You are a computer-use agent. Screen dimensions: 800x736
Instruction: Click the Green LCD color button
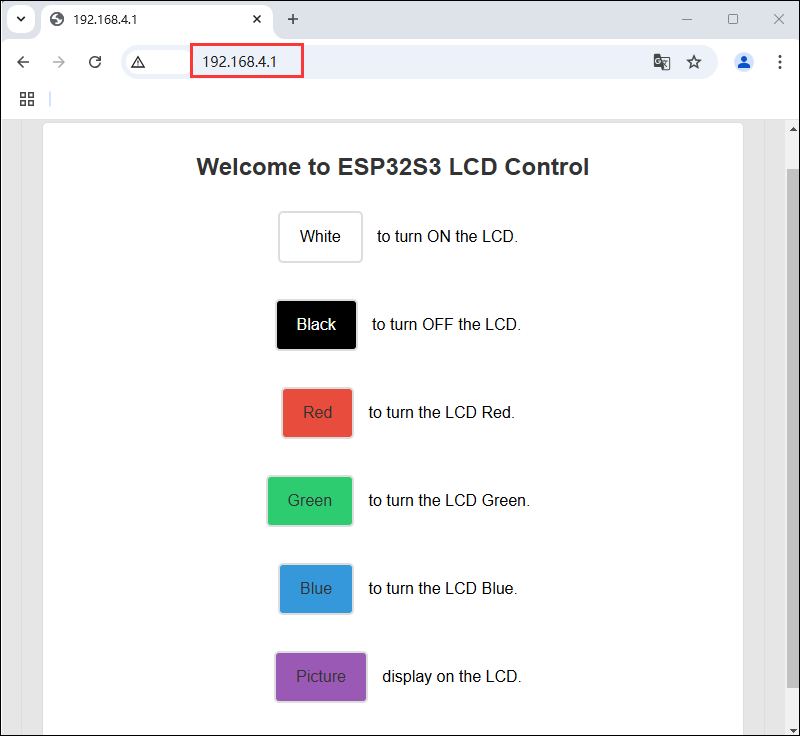(x=310, y=501)
